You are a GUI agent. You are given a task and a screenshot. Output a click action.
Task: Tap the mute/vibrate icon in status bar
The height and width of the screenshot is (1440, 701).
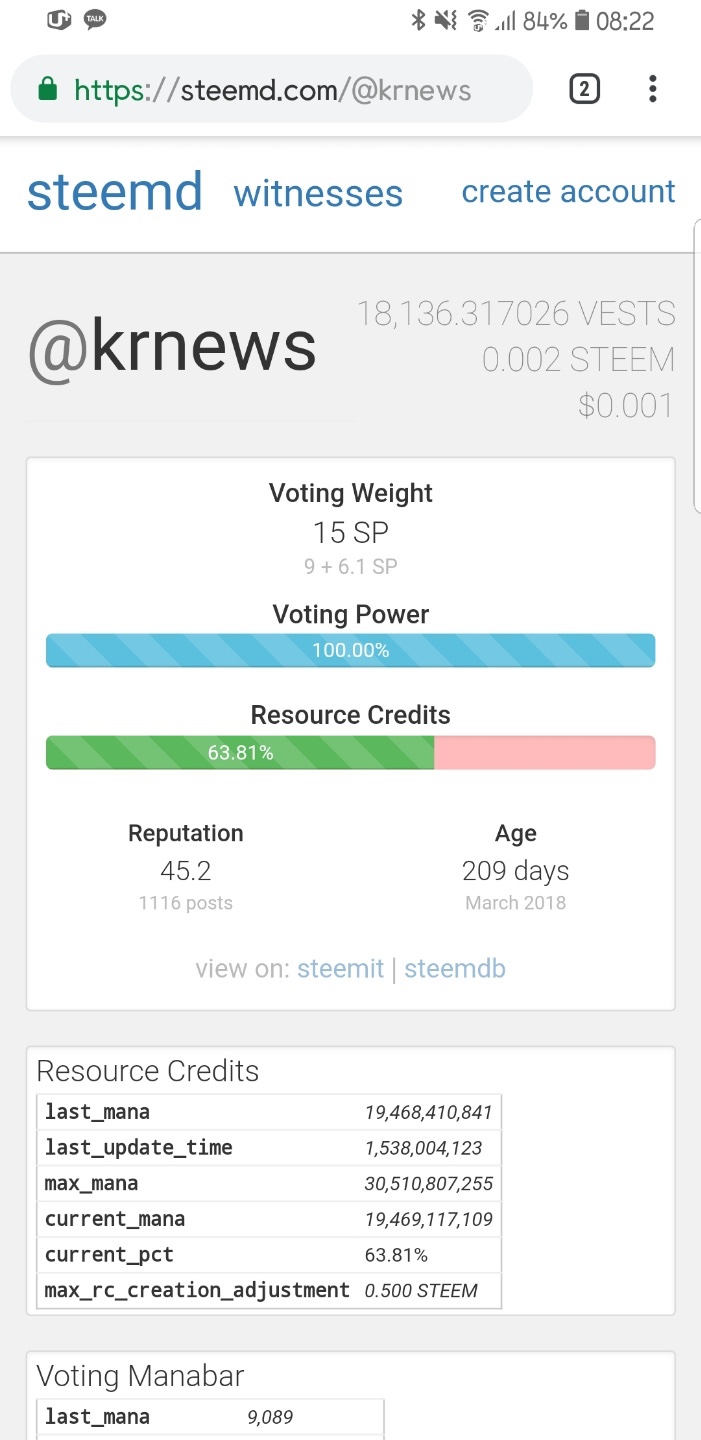(447, 20)
